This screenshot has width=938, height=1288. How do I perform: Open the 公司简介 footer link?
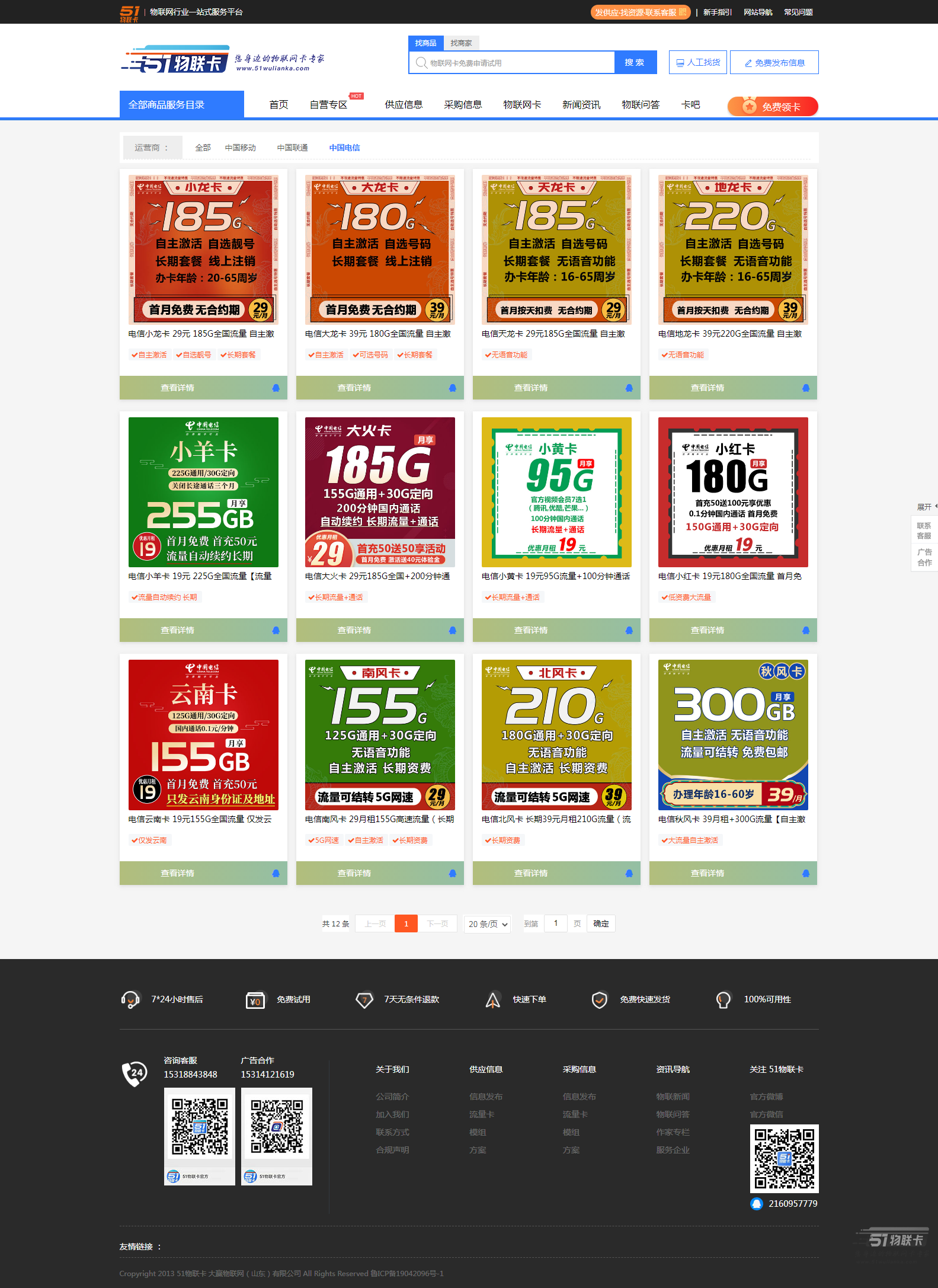392,1097
